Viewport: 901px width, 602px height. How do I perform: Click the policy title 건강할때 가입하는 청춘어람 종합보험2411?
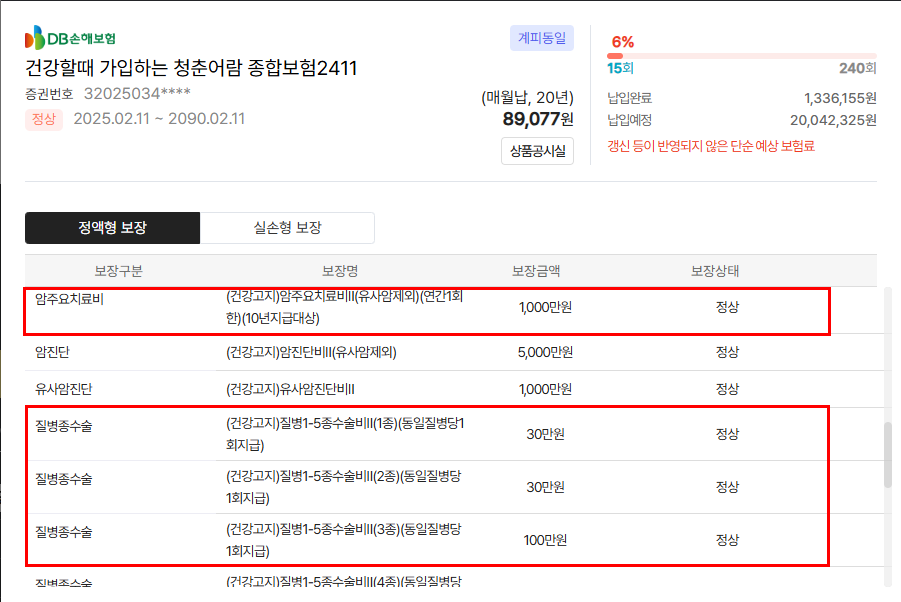191,68
